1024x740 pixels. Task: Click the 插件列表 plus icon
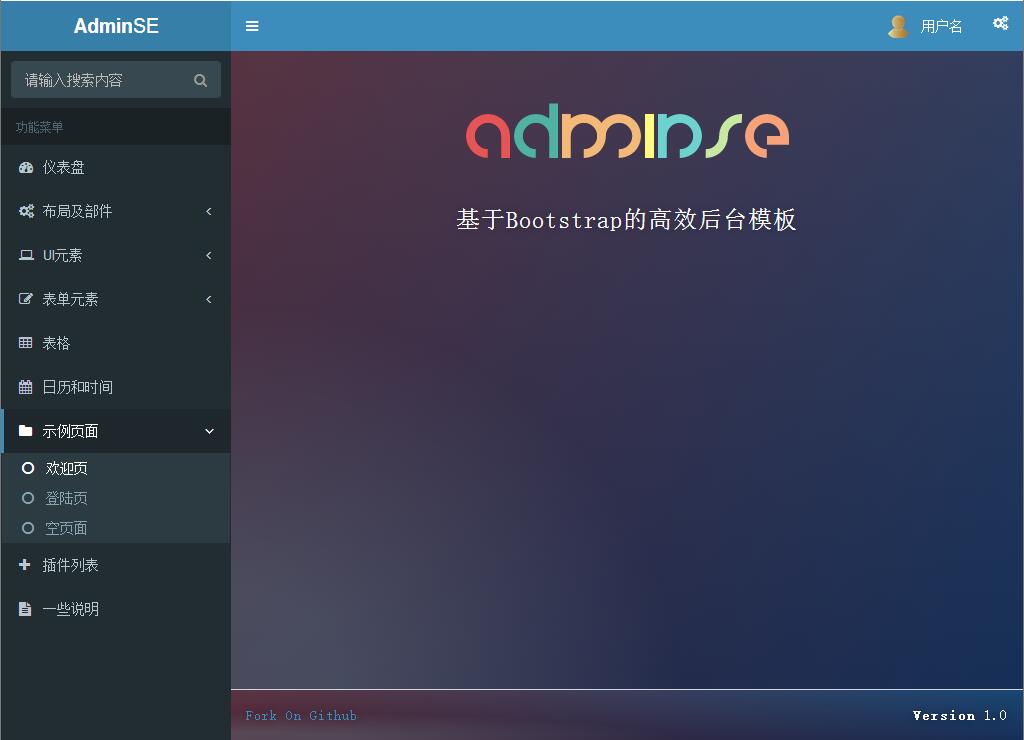pyautogui.click(x=25, y=564)
